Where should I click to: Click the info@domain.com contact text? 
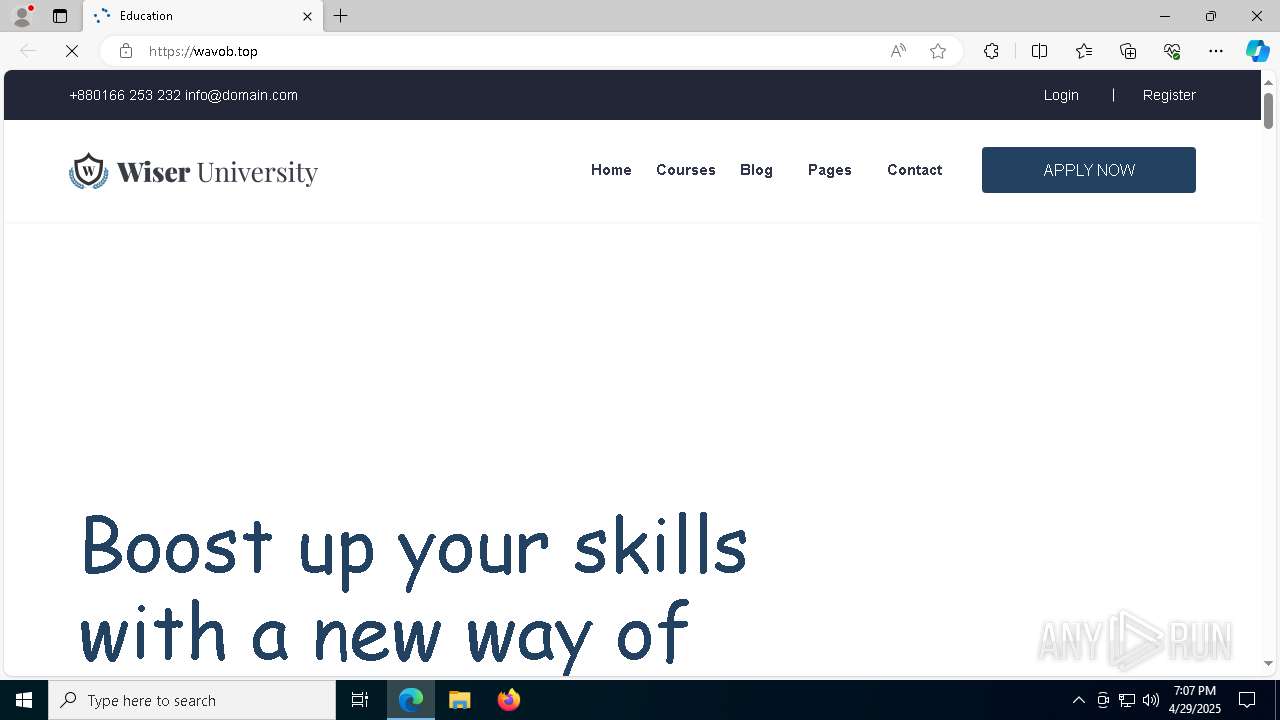pyautogui.click(x=241, y=95)
